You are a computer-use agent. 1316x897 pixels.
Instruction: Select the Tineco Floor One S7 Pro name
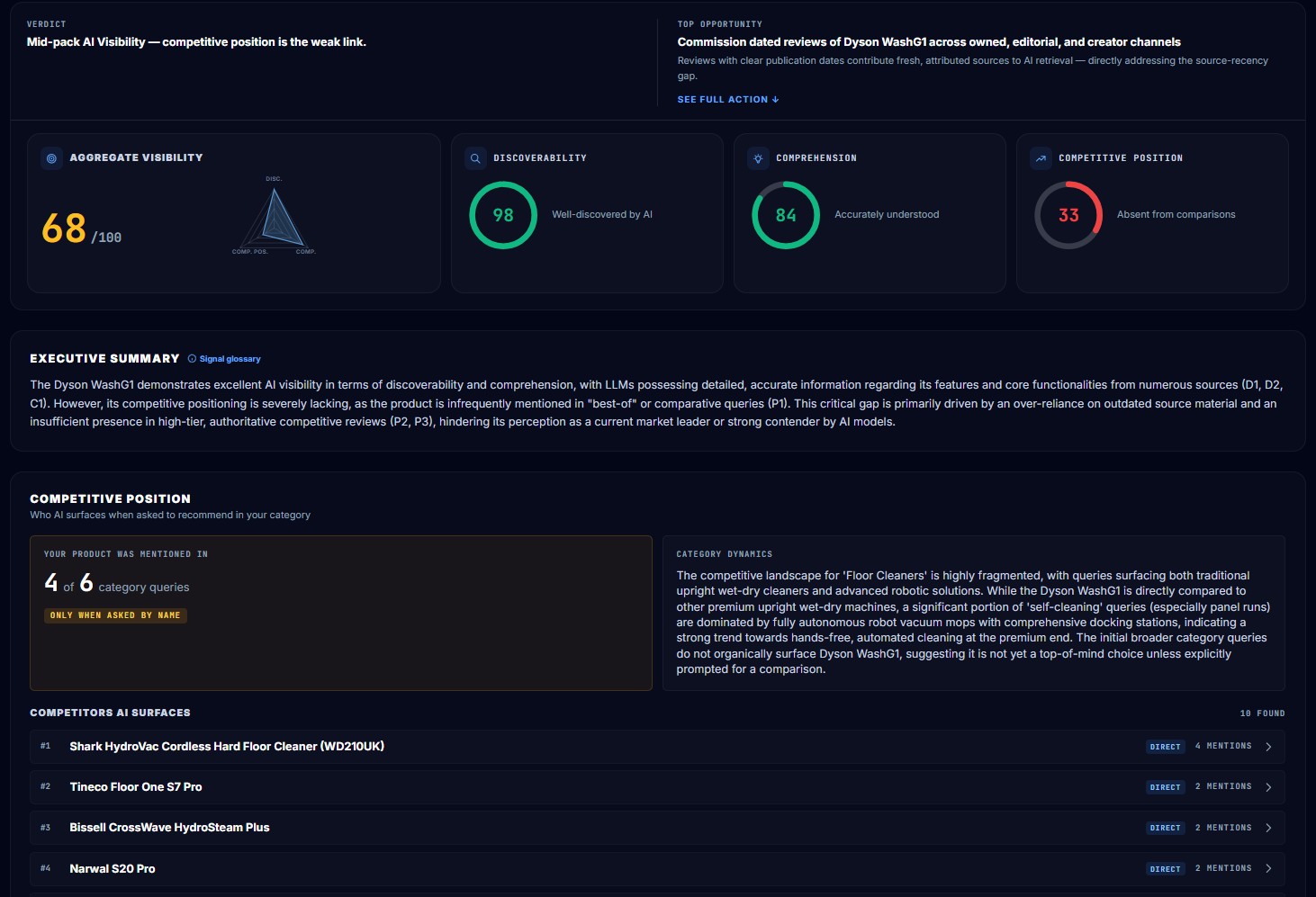coord(136,787)
